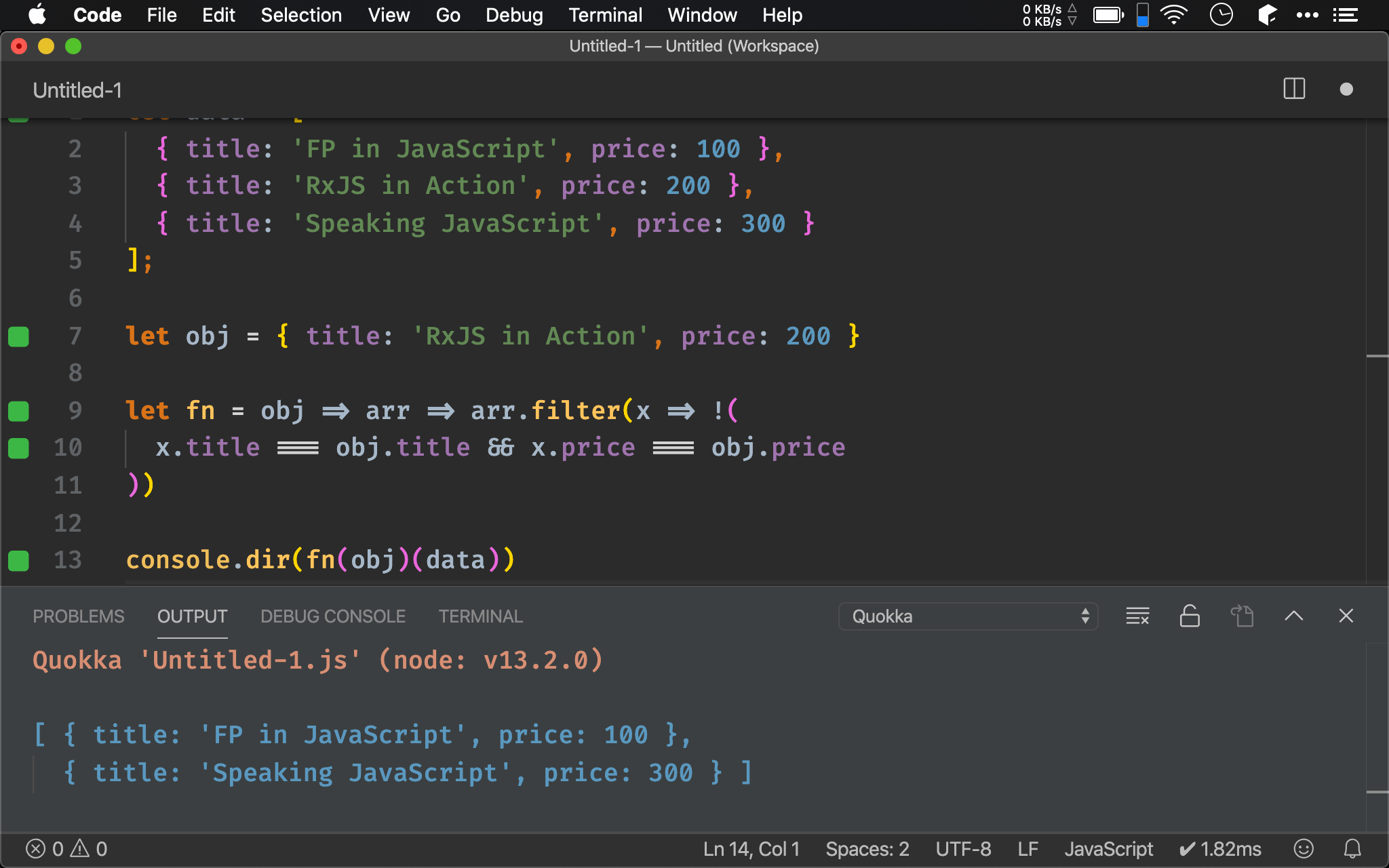Clear the output panel with list-clear icon
Screen dimensions: 1389x868
[x=1137, y=616]
